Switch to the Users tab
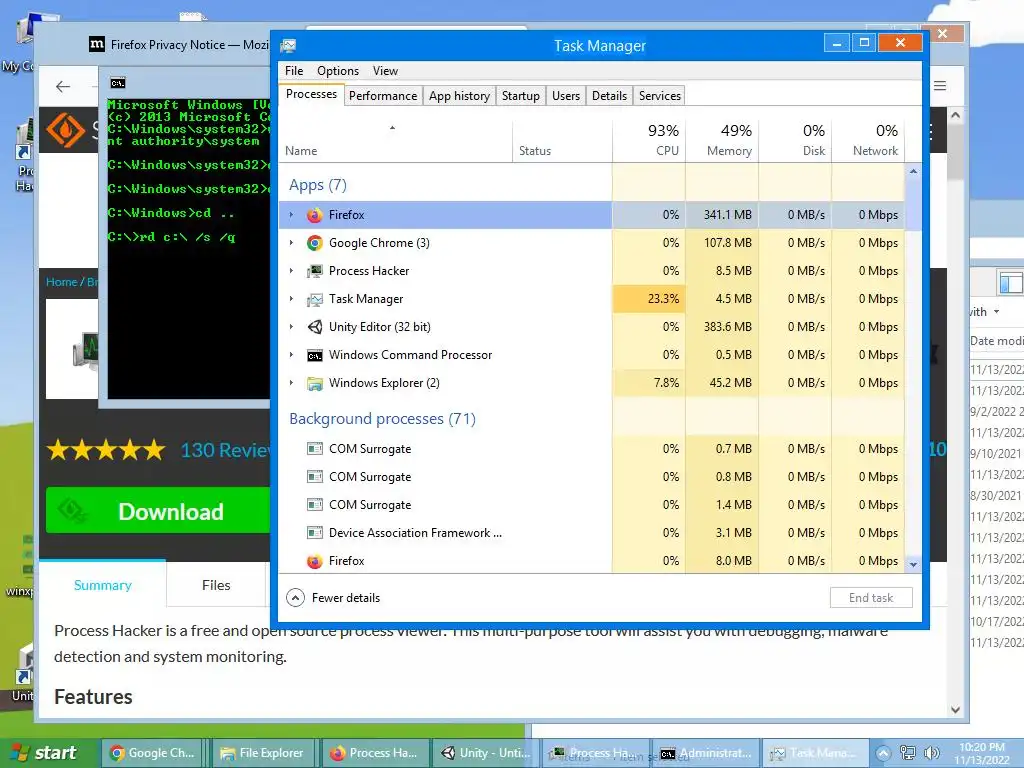Image resolution: width=1024 pixels, height=768 pixels. click(566, 96)
